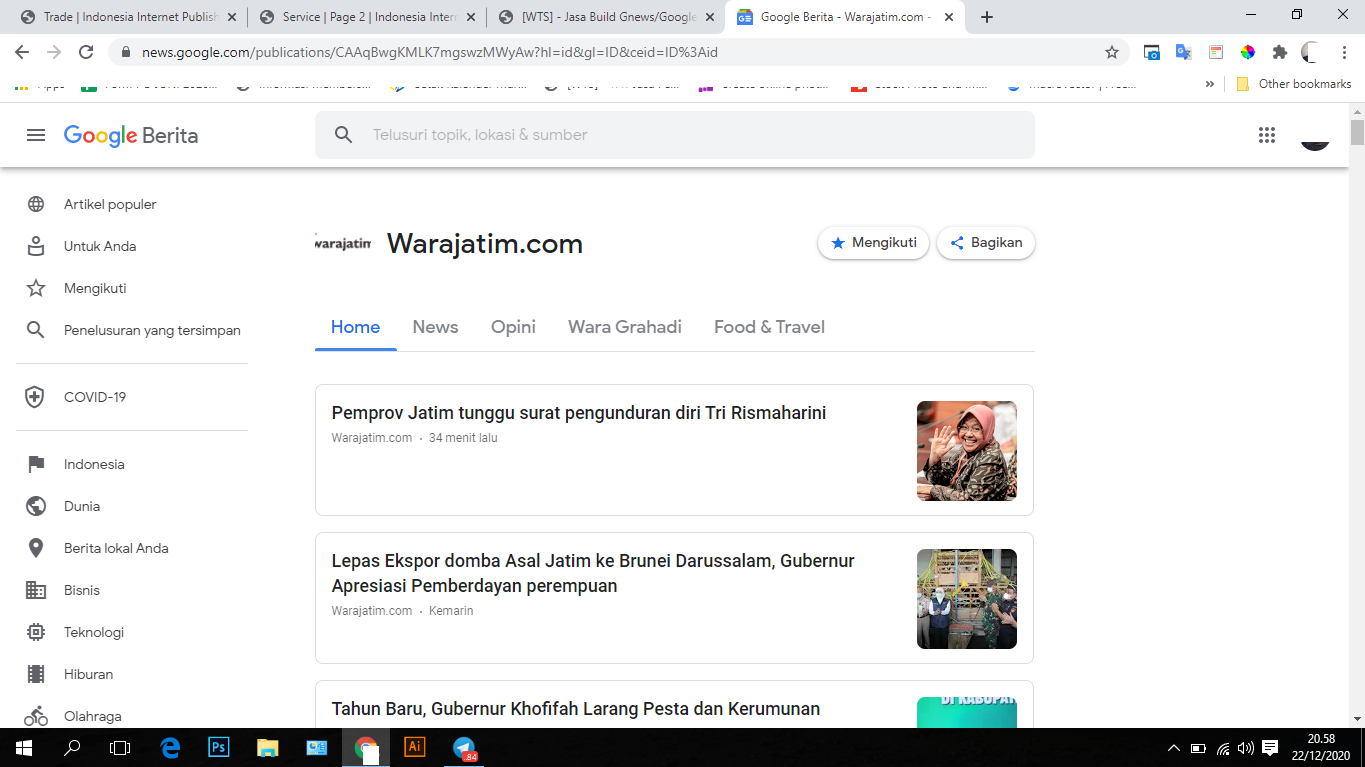Open the Lepas Ekspor domba article

point(593,573)
